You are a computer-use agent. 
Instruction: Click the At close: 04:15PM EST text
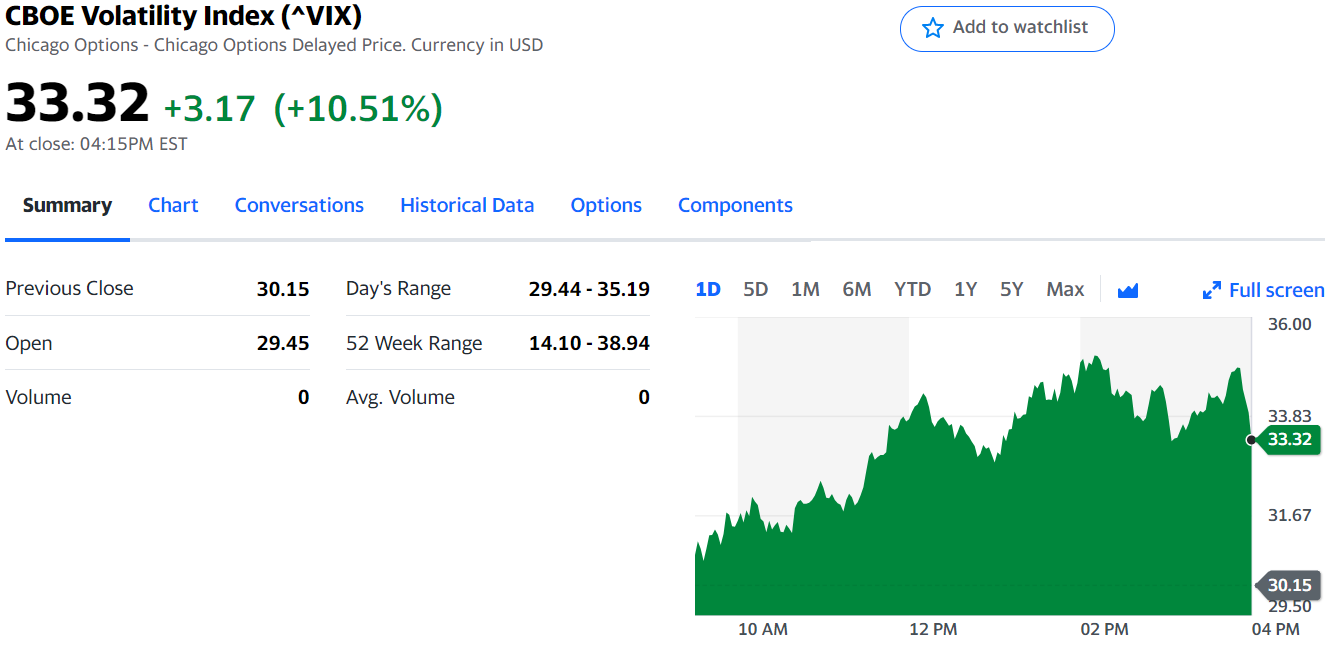tap(96, 144)
